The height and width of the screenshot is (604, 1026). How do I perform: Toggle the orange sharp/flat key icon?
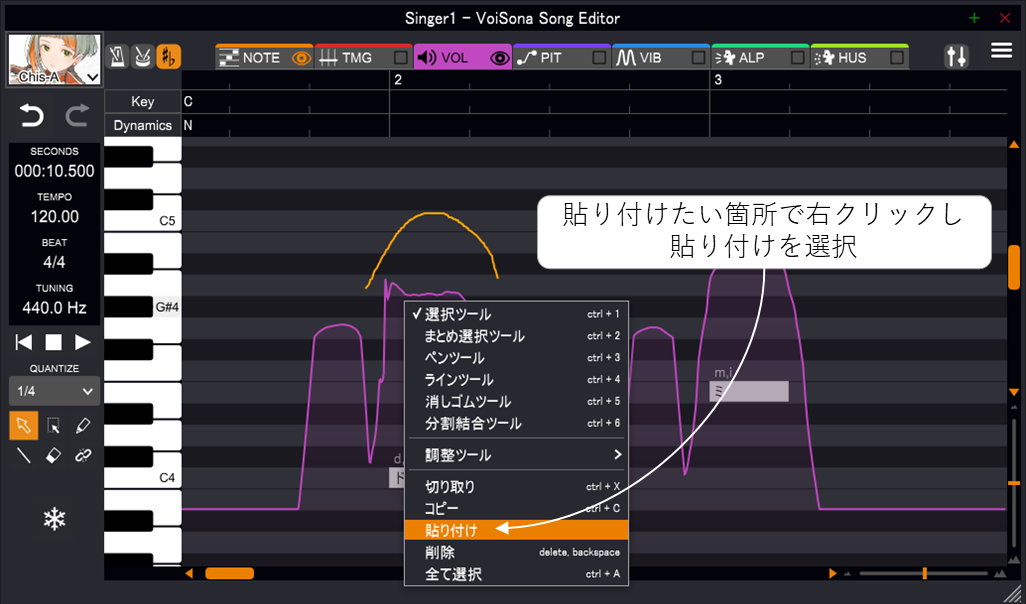(x=169, y=57)
